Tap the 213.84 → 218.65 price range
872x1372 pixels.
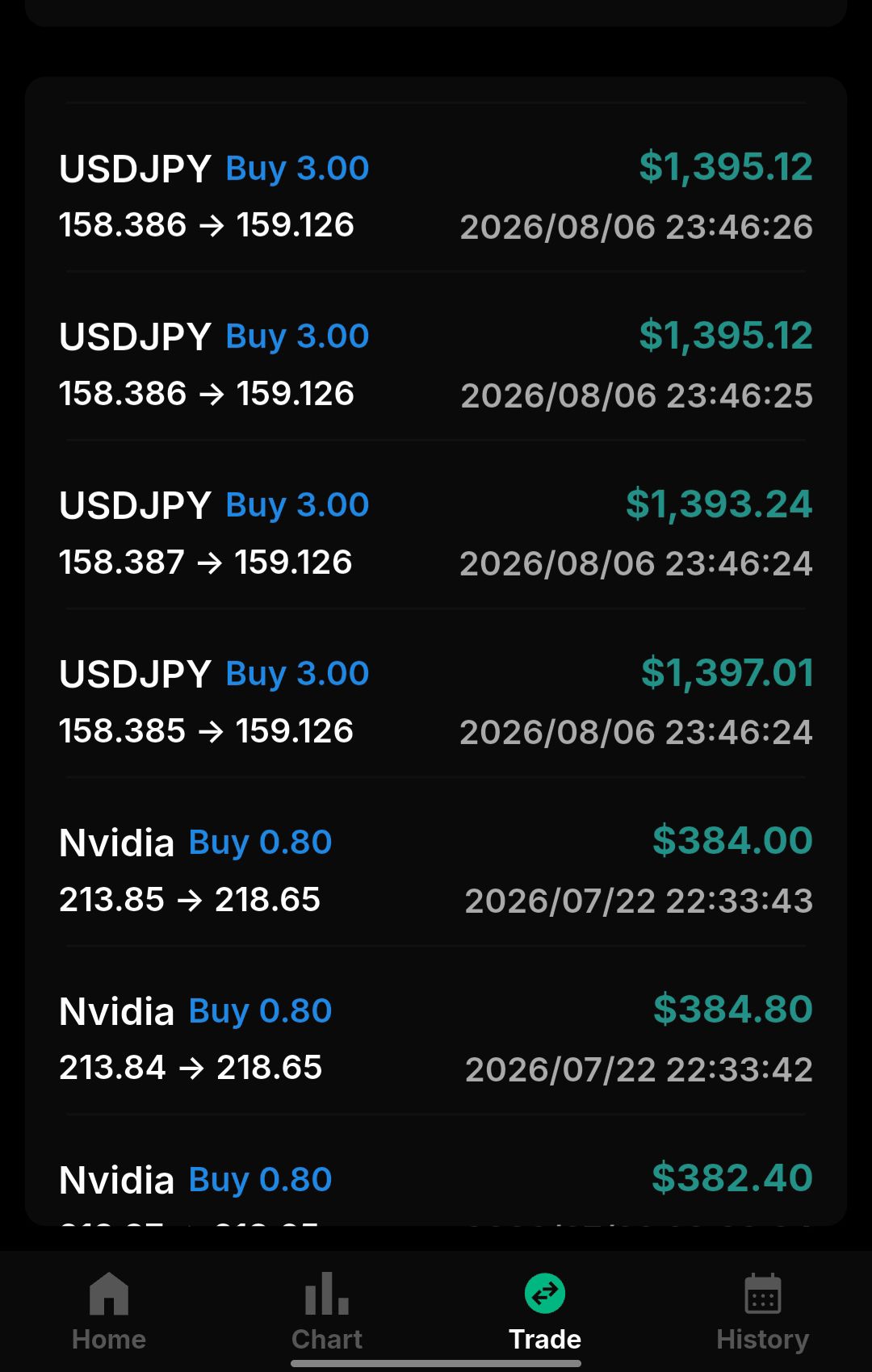click(x=191, y=1068)
